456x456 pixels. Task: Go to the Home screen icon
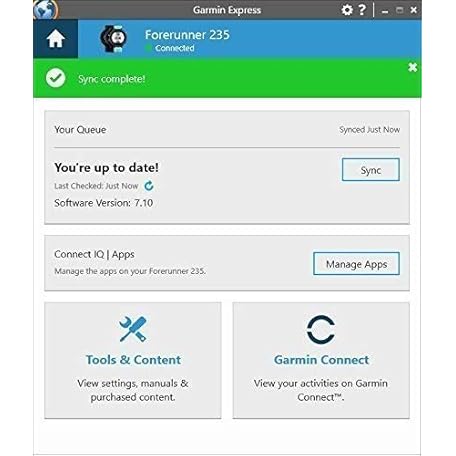tap(56, 39)
